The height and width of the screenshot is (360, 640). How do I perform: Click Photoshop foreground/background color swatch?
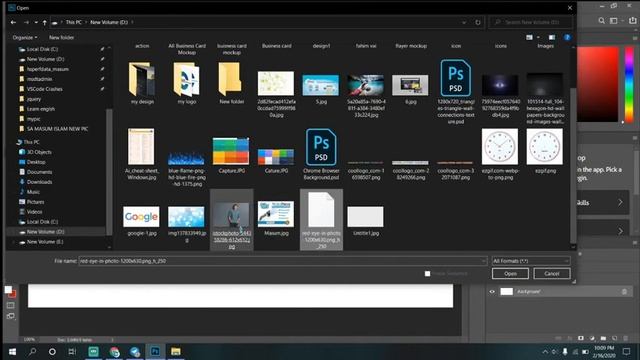pos(10,291)
